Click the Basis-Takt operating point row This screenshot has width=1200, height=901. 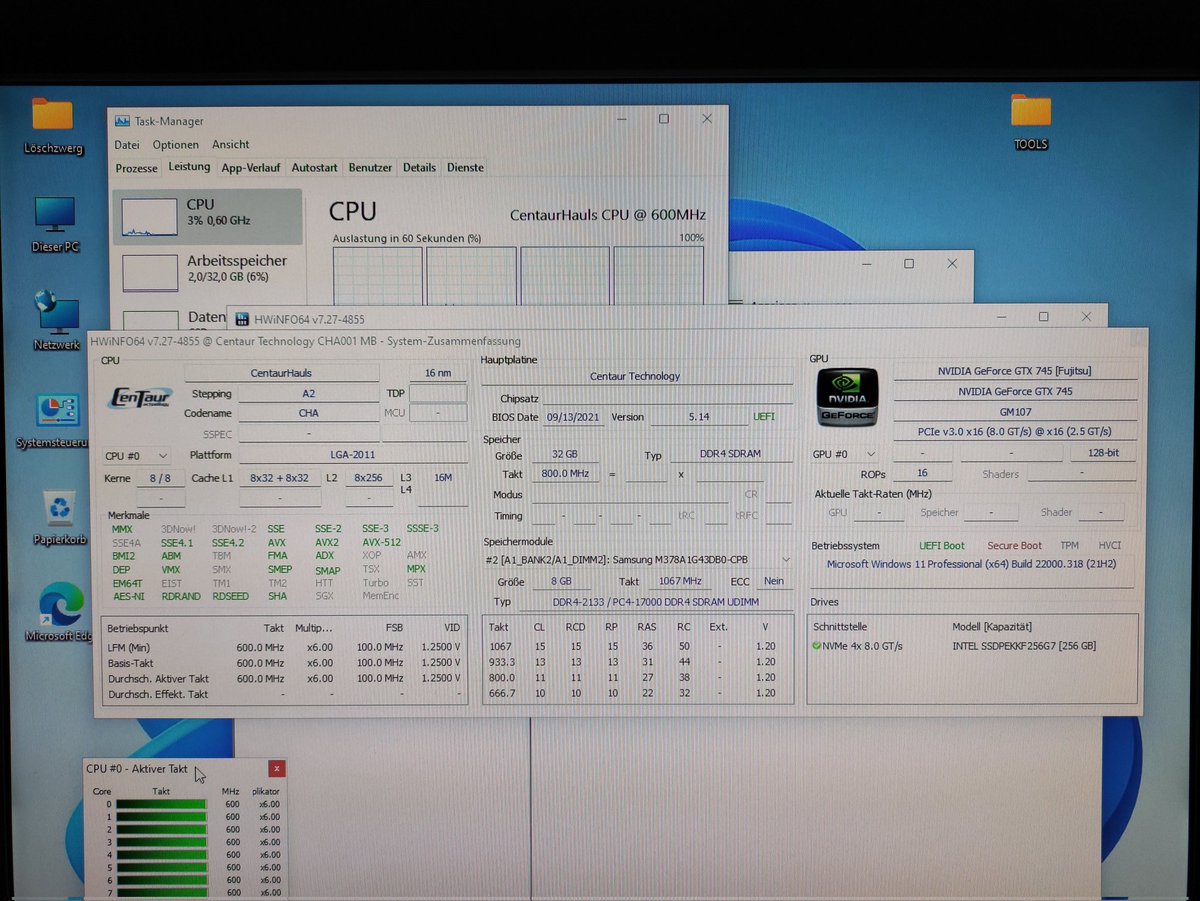coord(285,662)
